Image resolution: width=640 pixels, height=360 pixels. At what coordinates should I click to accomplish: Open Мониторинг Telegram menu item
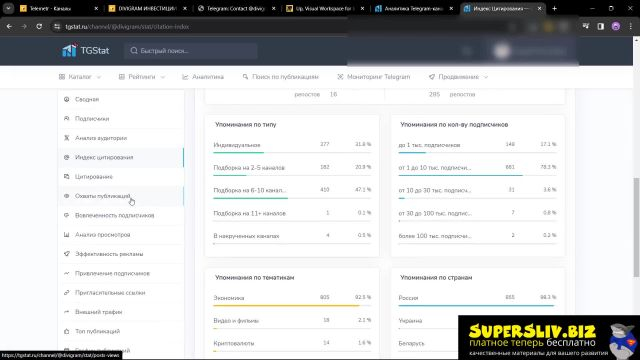point(373,77)
